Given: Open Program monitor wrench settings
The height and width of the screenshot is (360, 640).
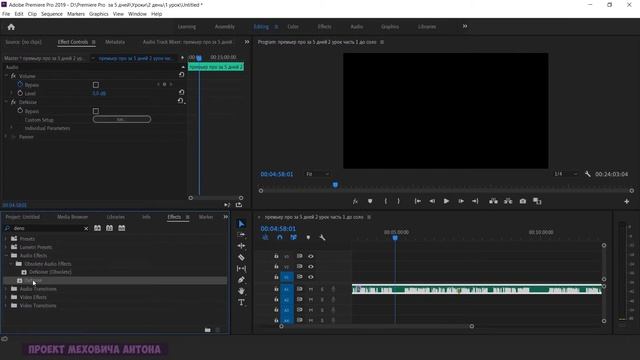Looking at the screenshot, I should pos(587,174).
